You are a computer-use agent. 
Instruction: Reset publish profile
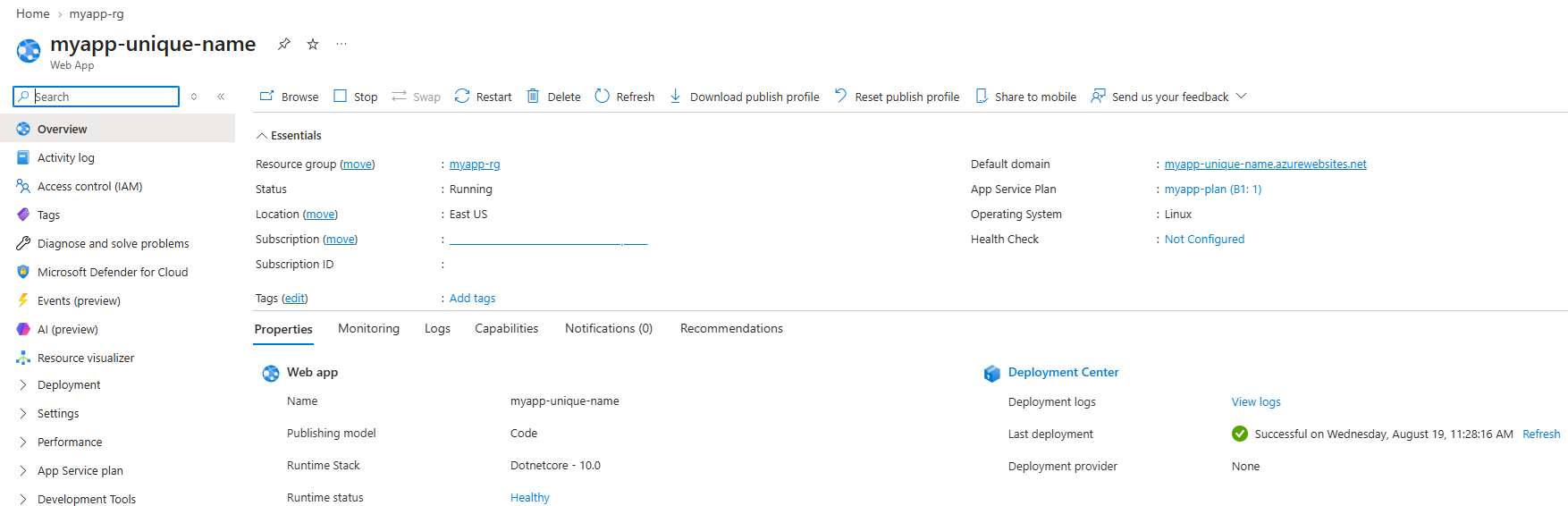tap(897, 97)
